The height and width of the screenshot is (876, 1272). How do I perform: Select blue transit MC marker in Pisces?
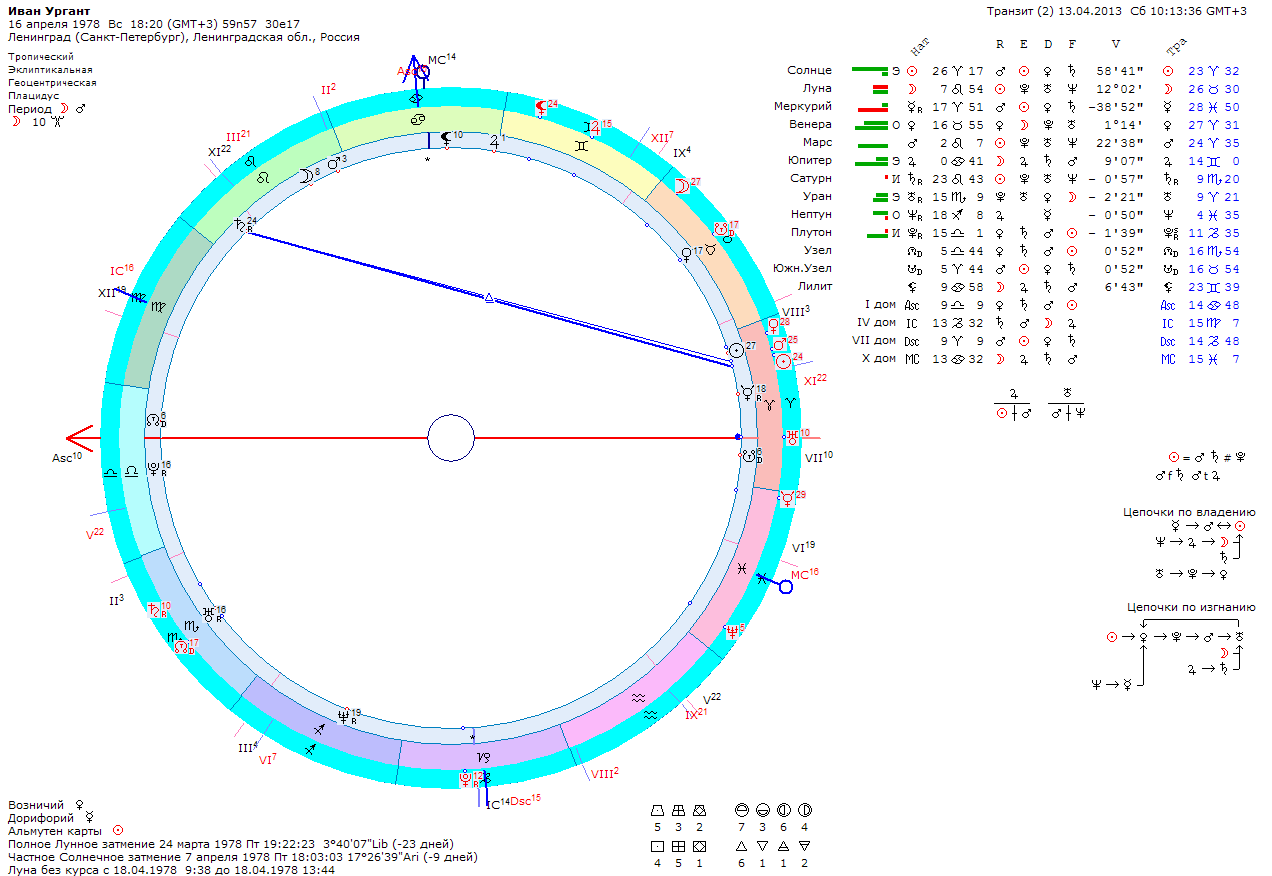point(785,586)
